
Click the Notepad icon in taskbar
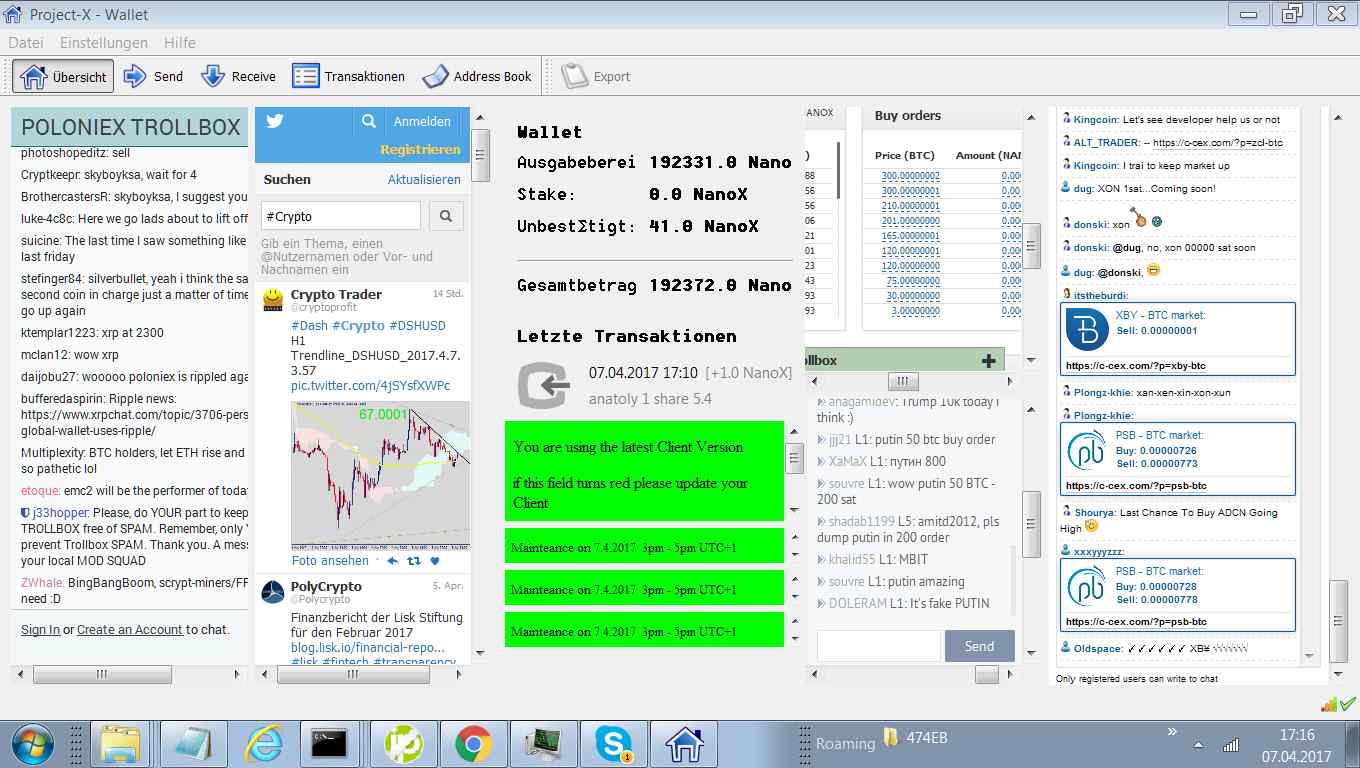click(x=192, y=744)
